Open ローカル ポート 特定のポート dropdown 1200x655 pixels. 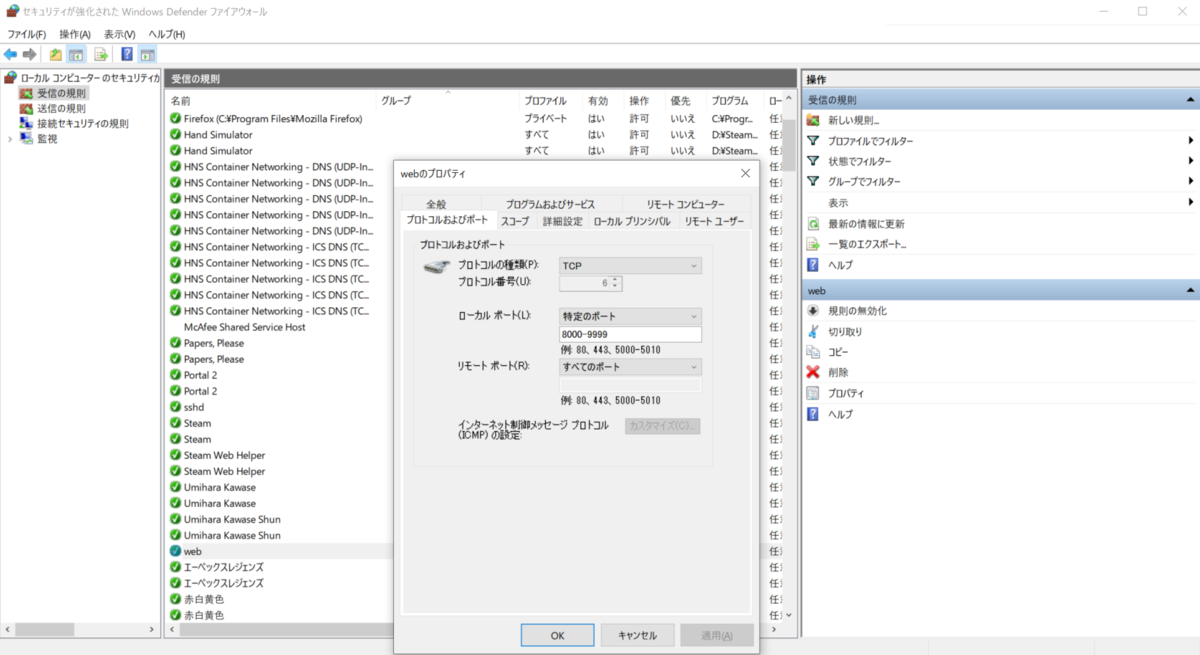coord(630,316)
